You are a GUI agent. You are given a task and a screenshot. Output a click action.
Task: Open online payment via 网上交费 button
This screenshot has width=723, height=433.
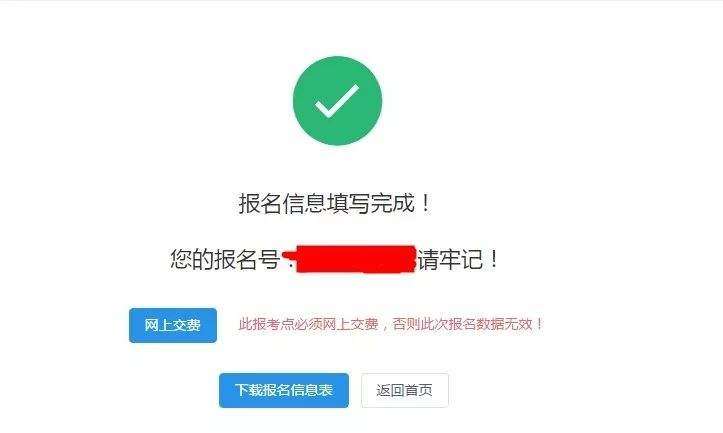point(173,326)
